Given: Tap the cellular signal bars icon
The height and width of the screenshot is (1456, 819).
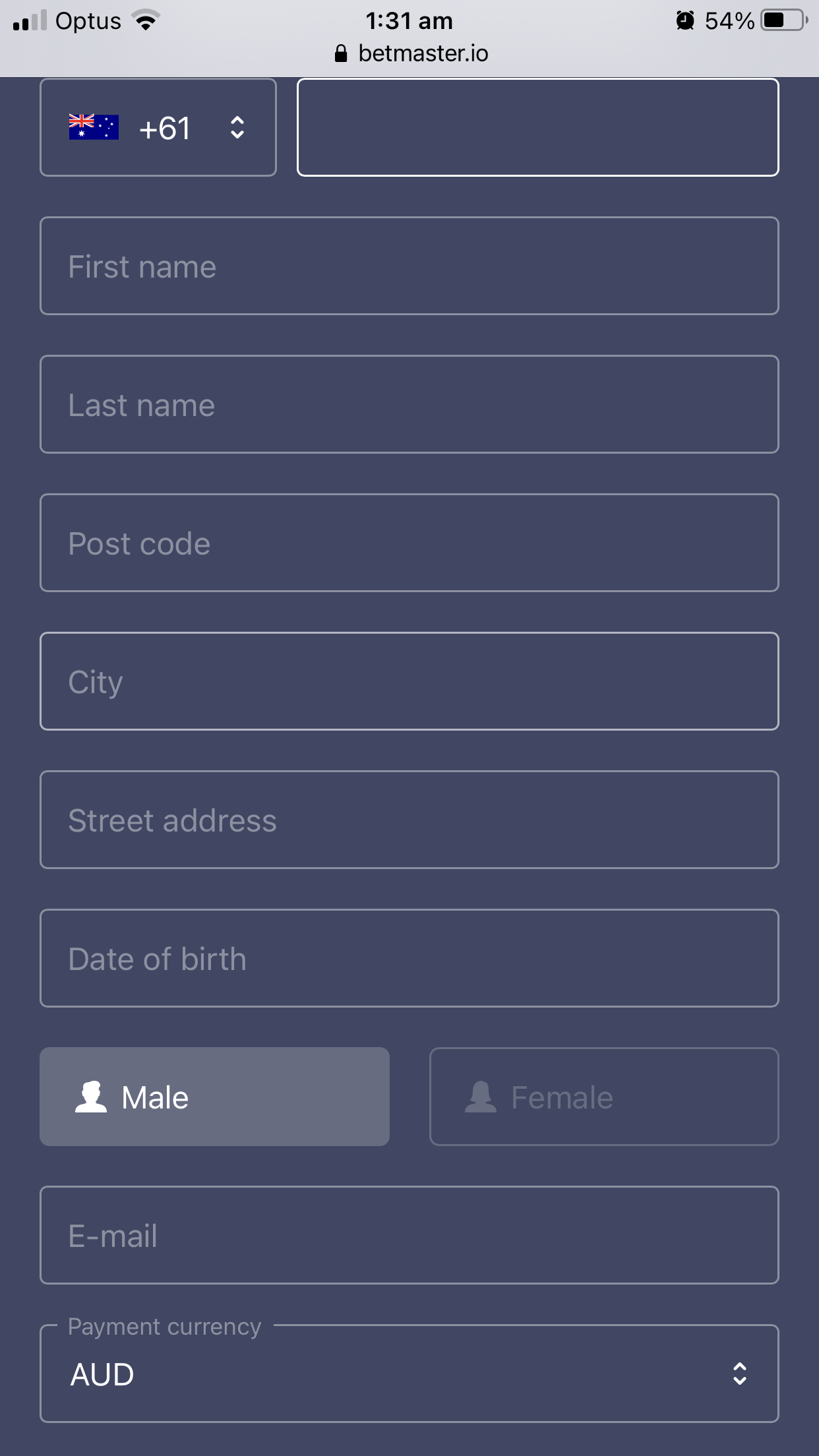Looking at the screenshot, I should pos(30,20).
